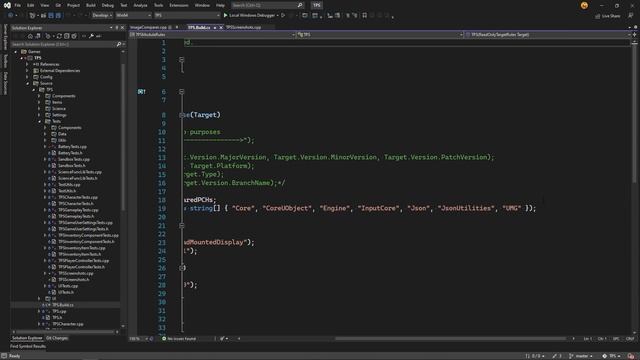This screenshot has height=360, width=640.
Task: Close the Solution Explorer panel
Action: [122, 28]
